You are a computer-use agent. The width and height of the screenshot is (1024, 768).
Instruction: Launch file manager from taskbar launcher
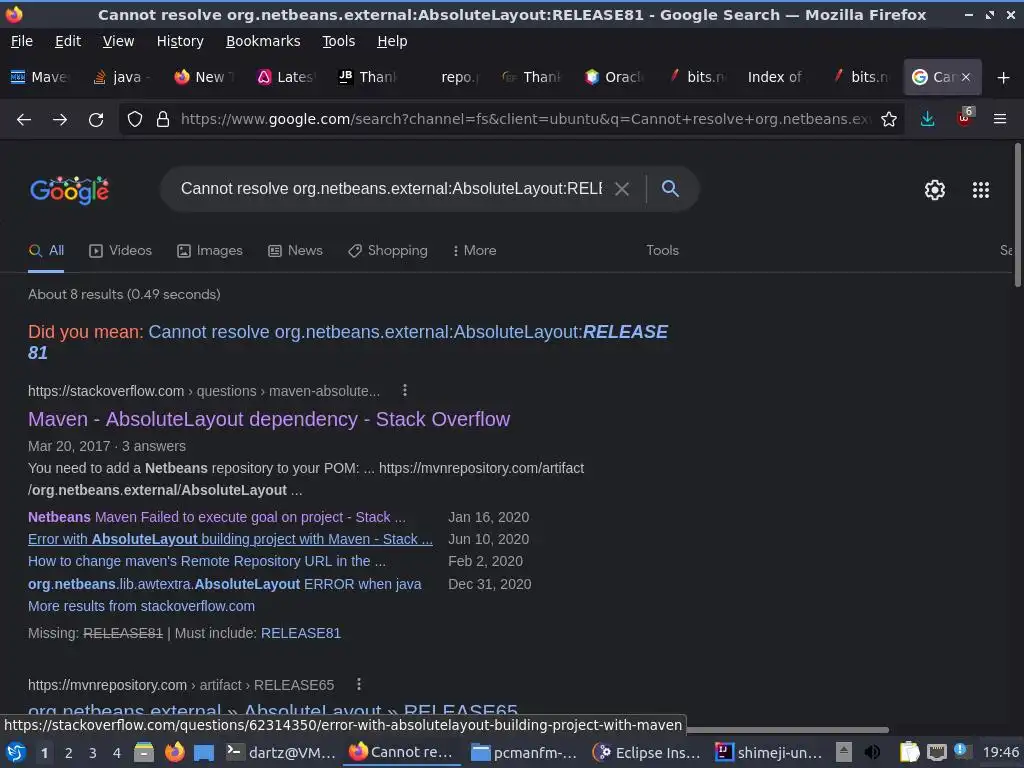click(144, 753)
